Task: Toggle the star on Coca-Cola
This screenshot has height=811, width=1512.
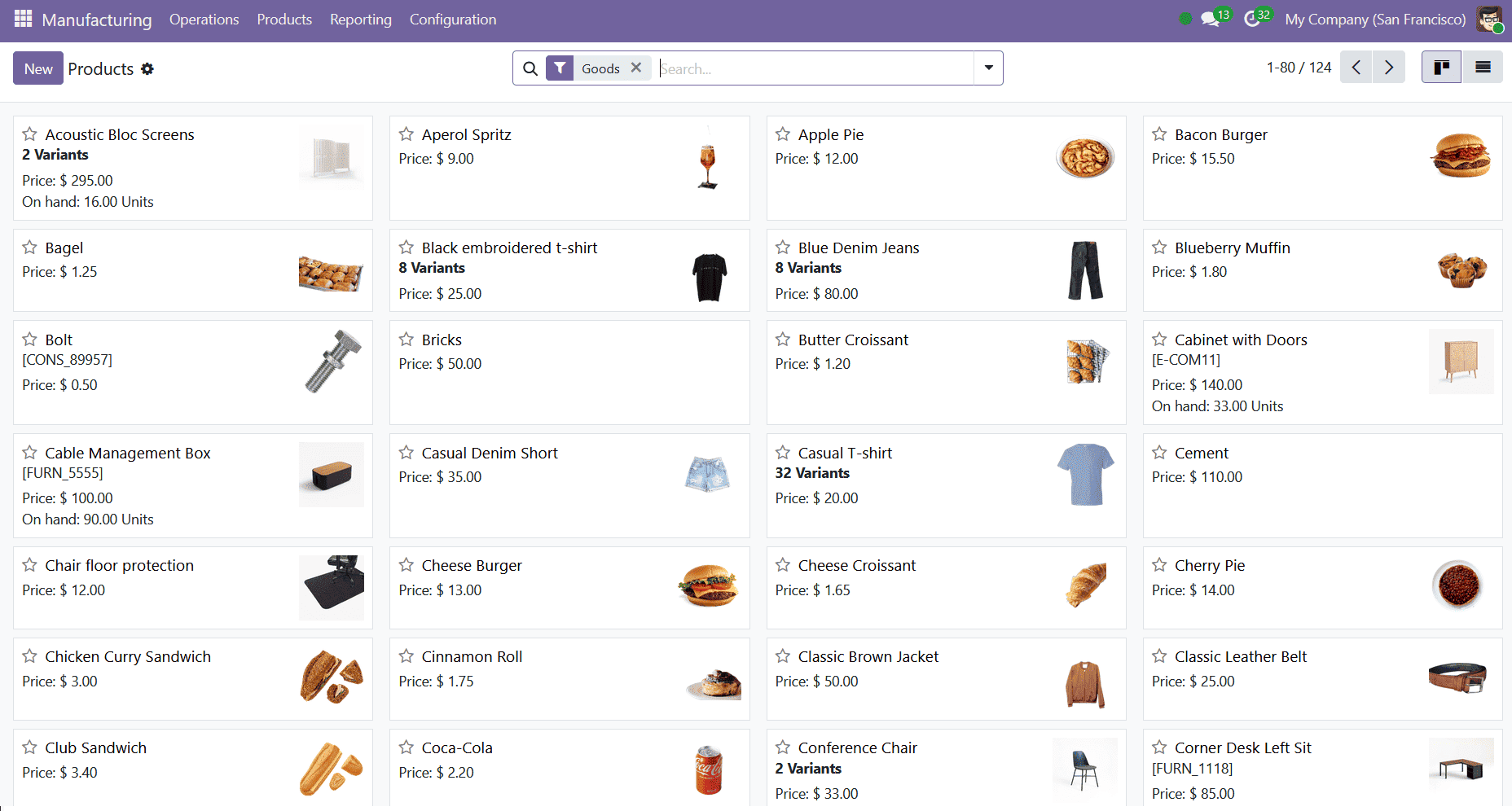Action: pyautogui.click(x=407, y=747)
